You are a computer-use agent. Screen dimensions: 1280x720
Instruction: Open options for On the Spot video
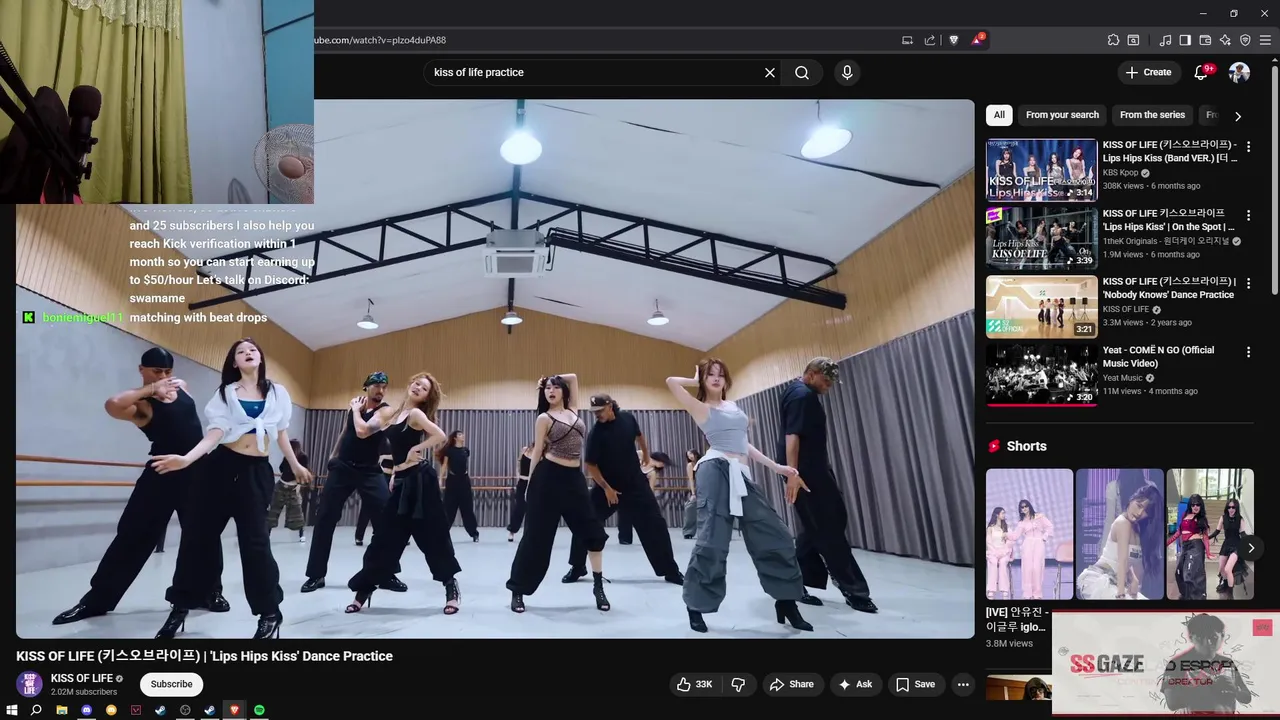point(1248,215)
